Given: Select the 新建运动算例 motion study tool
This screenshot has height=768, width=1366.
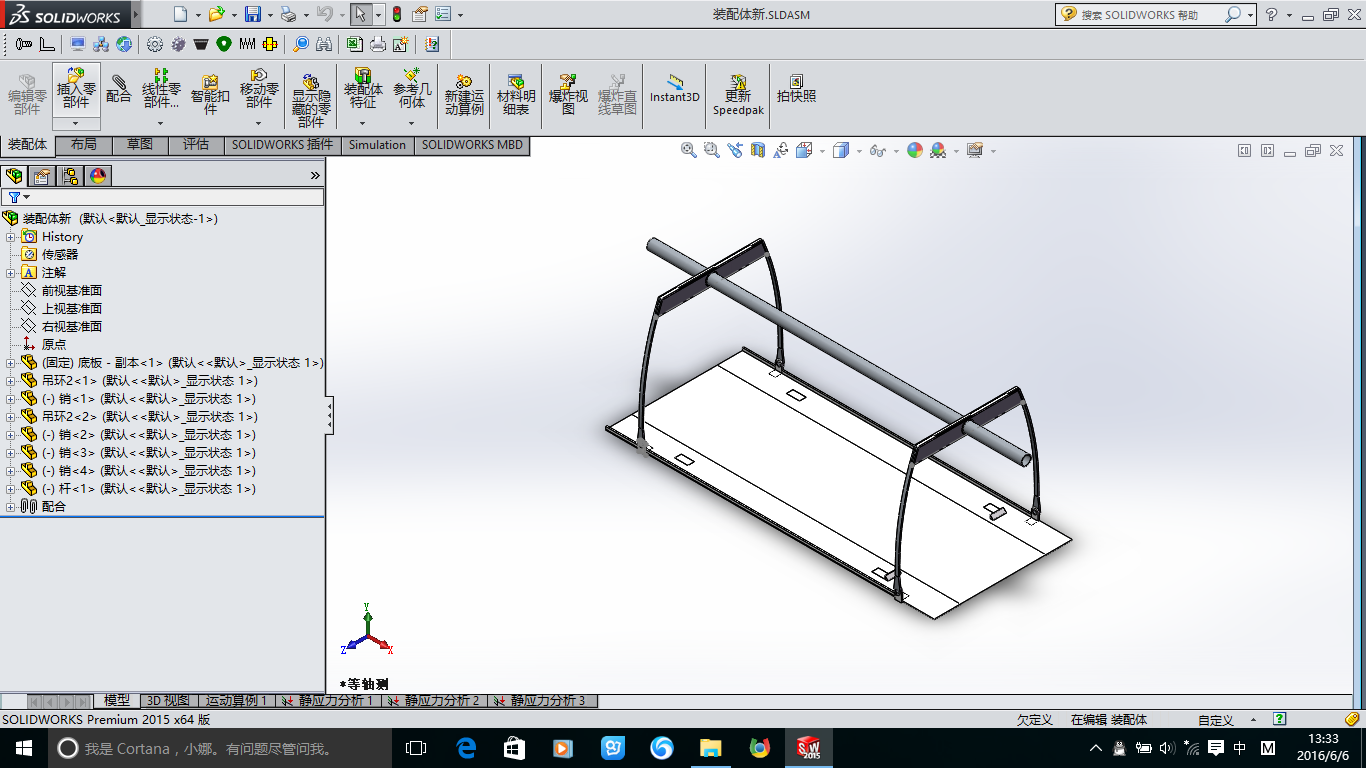Looking at the screenshot, I should click(464, 94).
